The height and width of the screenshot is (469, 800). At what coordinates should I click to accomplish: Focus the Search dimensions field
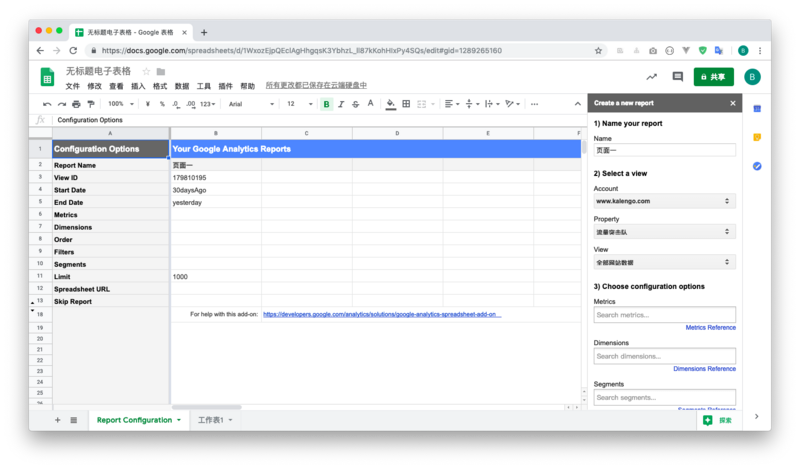(x=664, y=356)
